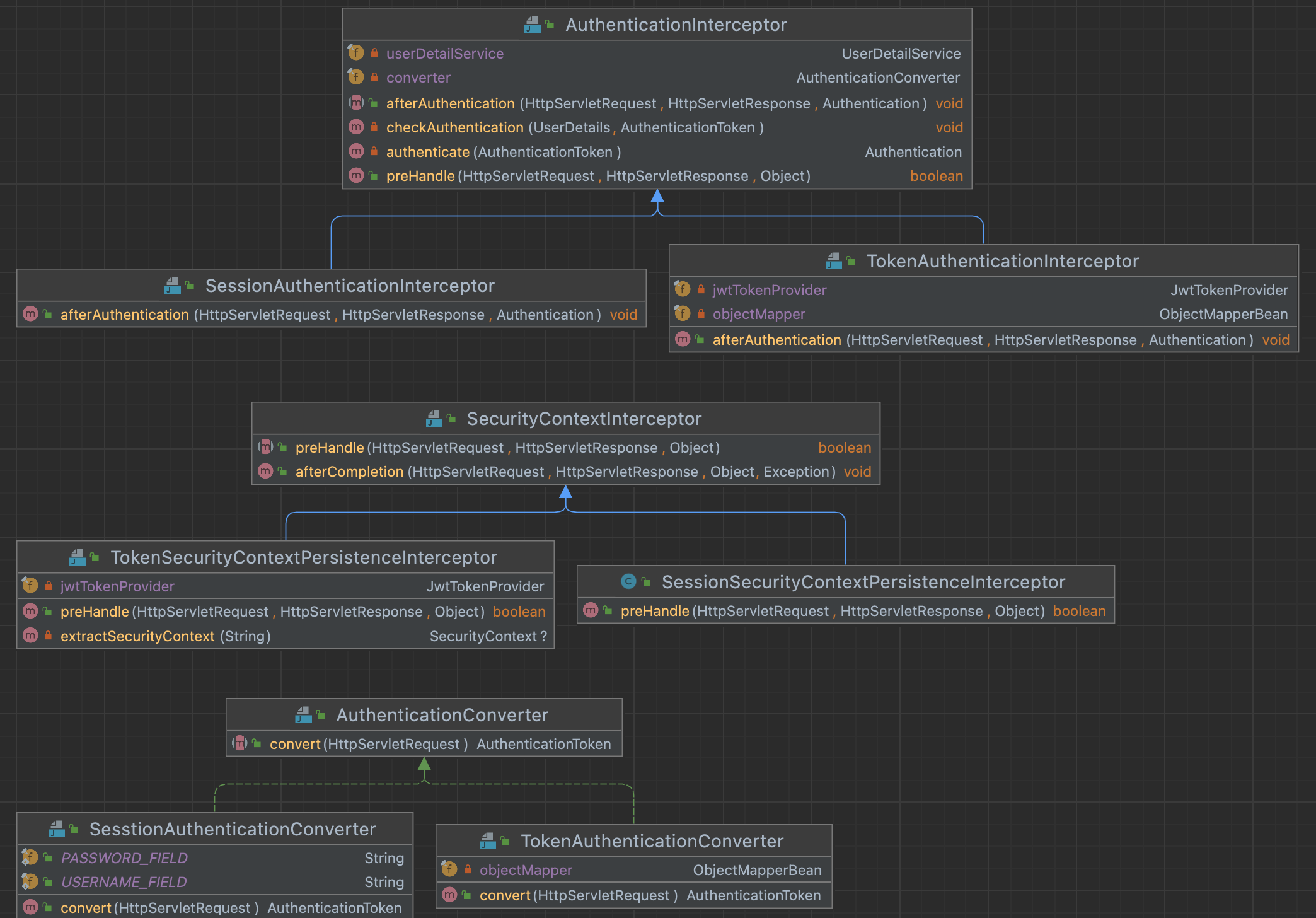Click the checkAuthentication method icon
This screenshot has width=1316, height=918.
tap(356, 127)
